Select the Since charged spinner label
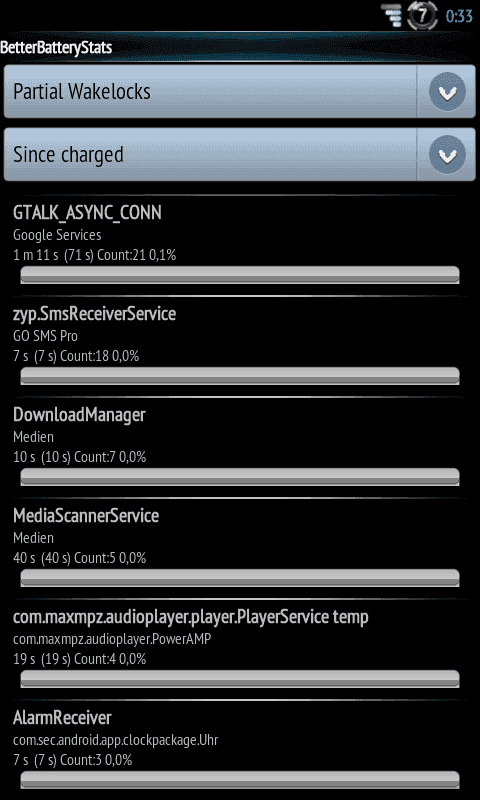This screenshot has height=800, width=480. (68, 155)
